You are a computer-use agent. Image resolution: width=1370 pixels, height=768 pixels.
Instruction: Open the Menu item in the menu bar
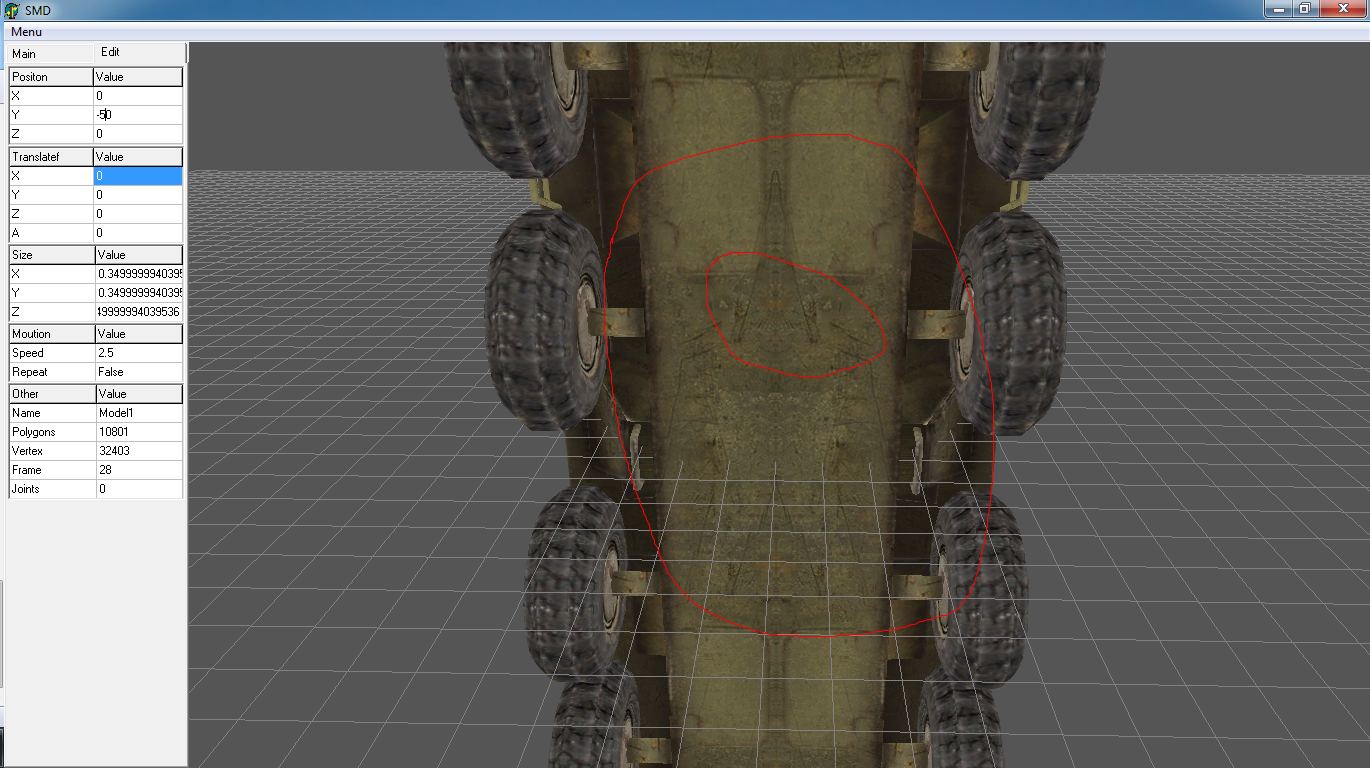point(26,32)
